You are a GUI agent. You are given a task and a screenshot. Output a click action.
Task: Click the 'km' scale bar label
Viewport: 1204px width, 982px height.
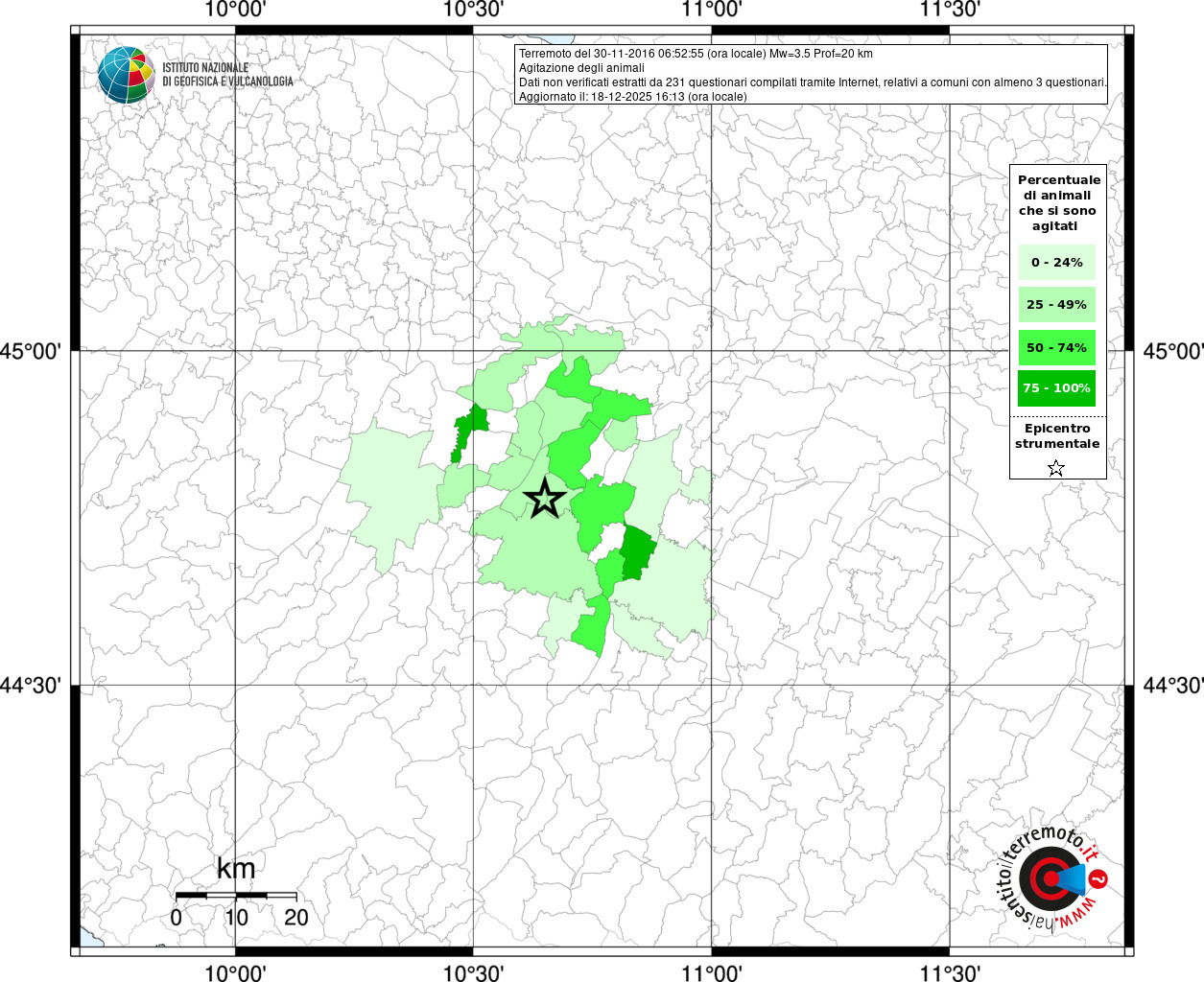pos(236,869)
